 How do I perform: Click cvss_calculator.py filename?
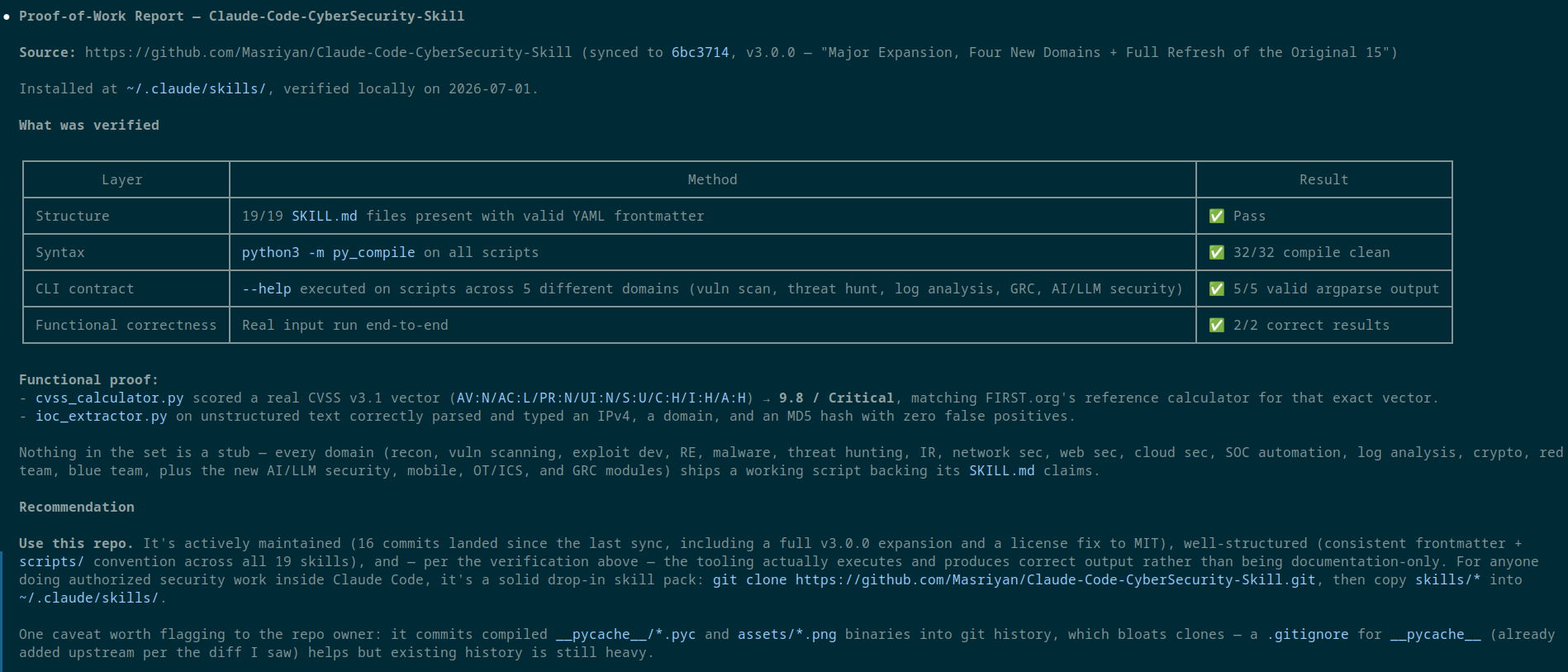tap(109, 398)
